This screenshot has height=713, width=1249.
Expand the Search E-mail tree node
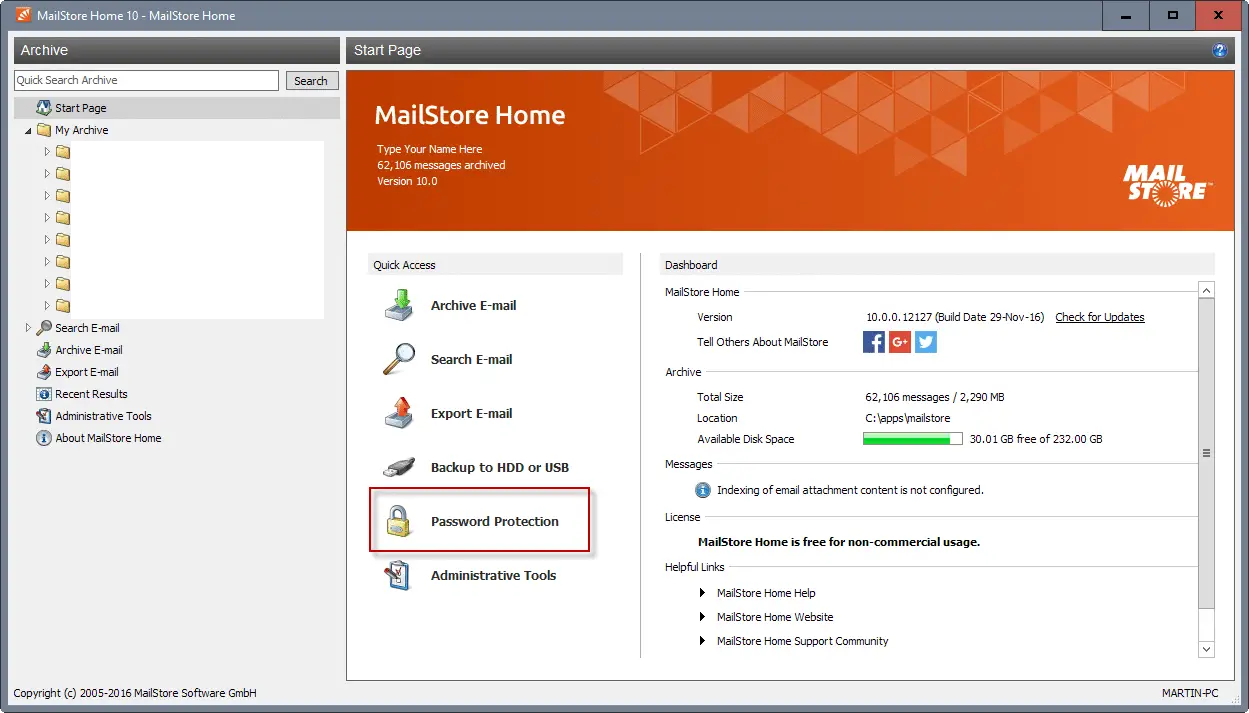pyautogui.click(x=28, y=328)
